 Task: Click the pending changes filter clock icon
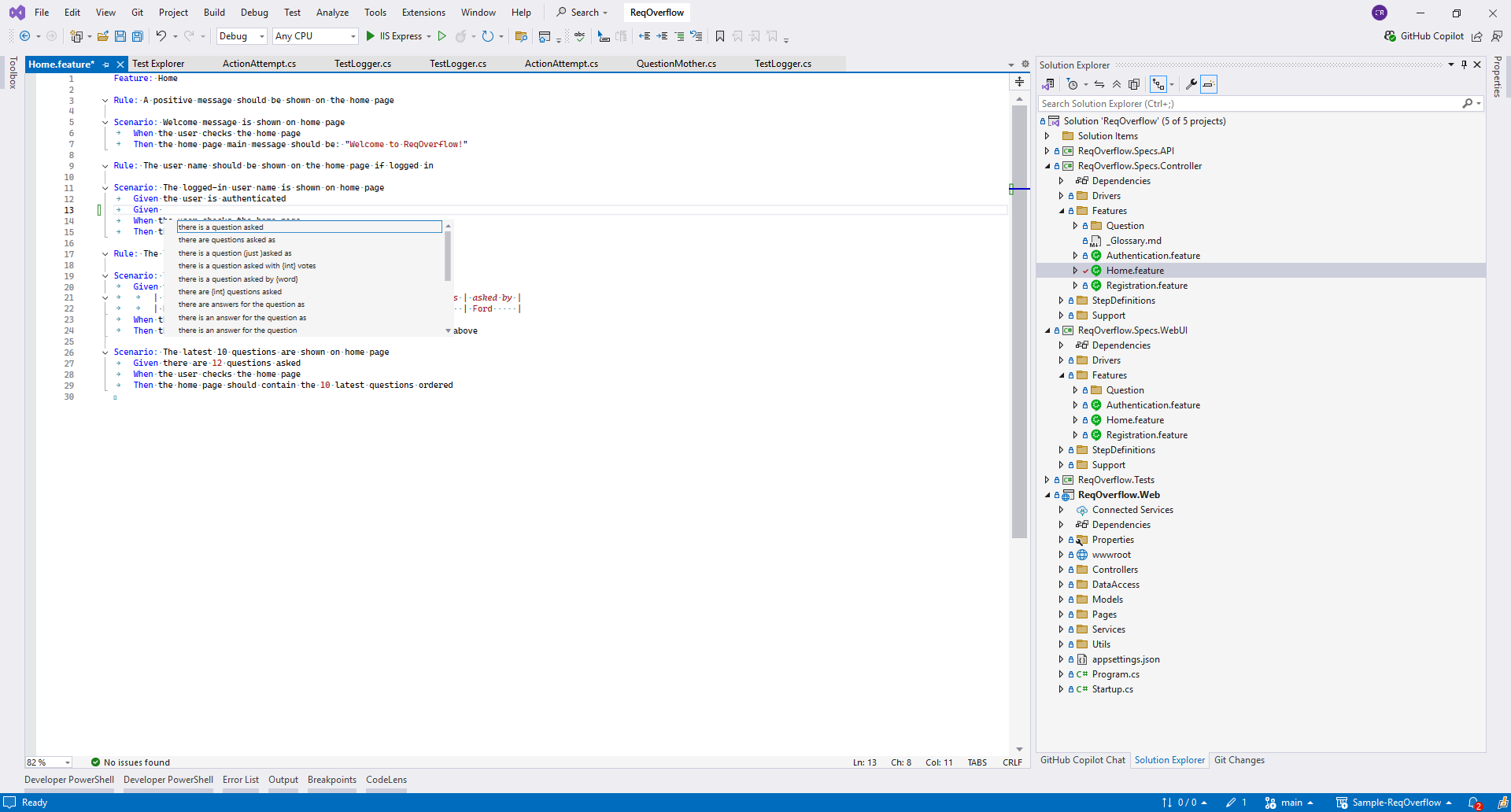click(1072, 84)
